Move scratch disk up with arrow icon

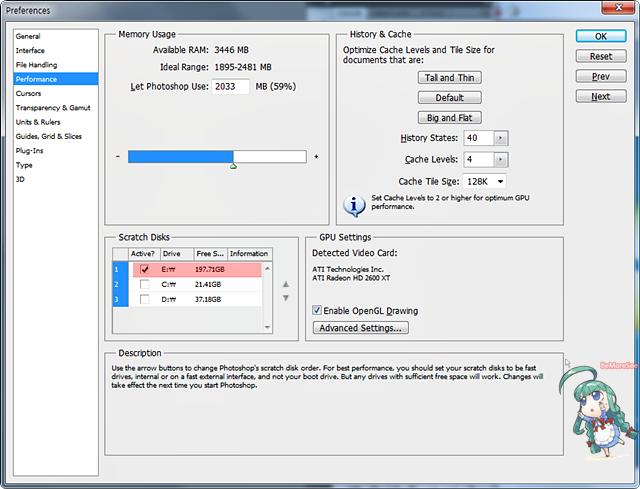[x=286, y=284]
